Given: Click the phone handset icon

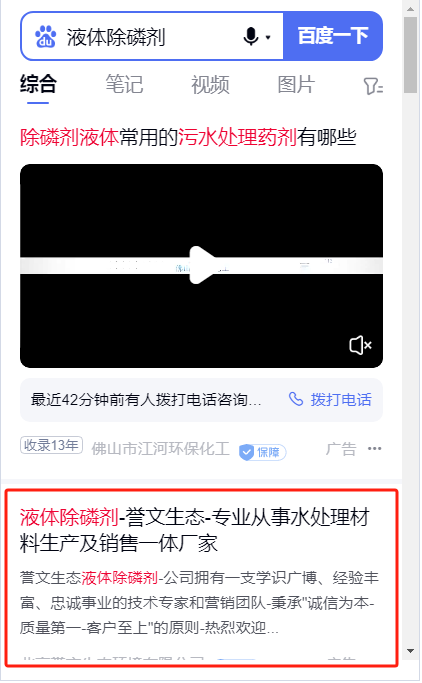Looking at the screenshot, I should pyautogui.click(x=296, y=399).
